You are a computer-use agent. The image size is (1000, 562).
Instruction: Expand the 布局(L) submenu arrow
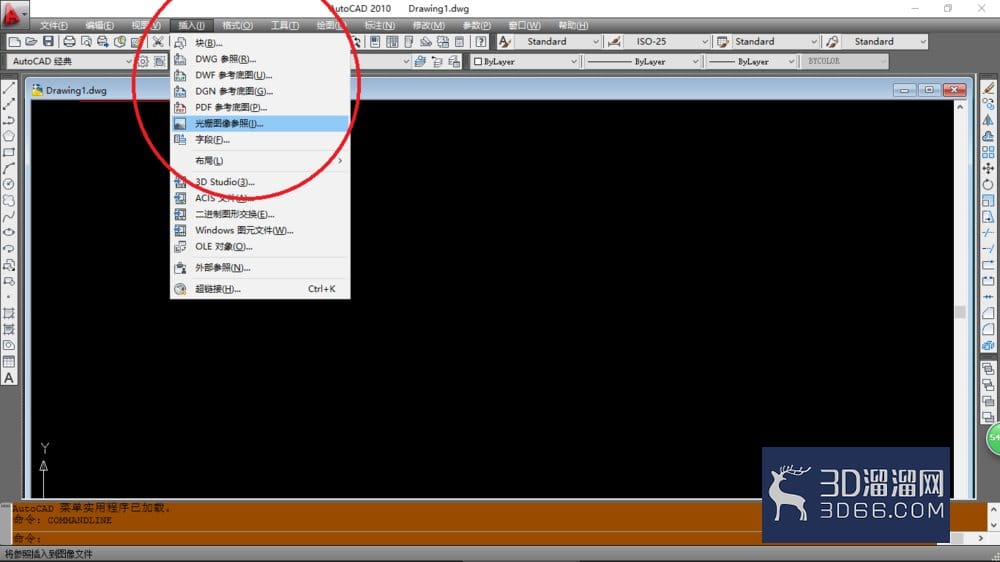click(340, 161)
